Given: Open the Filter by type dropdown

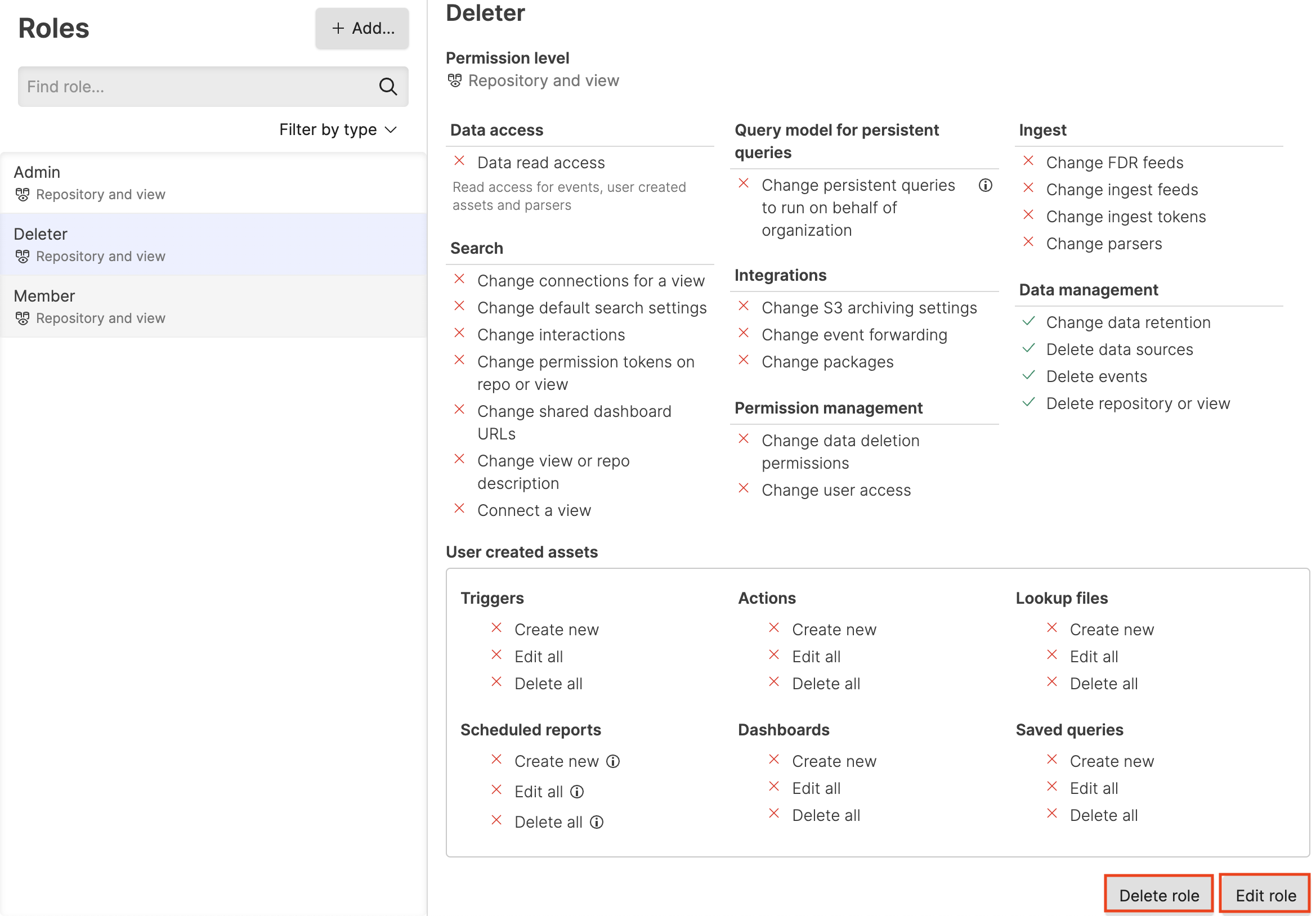Looking at the screenshot, I should point(337,129).
